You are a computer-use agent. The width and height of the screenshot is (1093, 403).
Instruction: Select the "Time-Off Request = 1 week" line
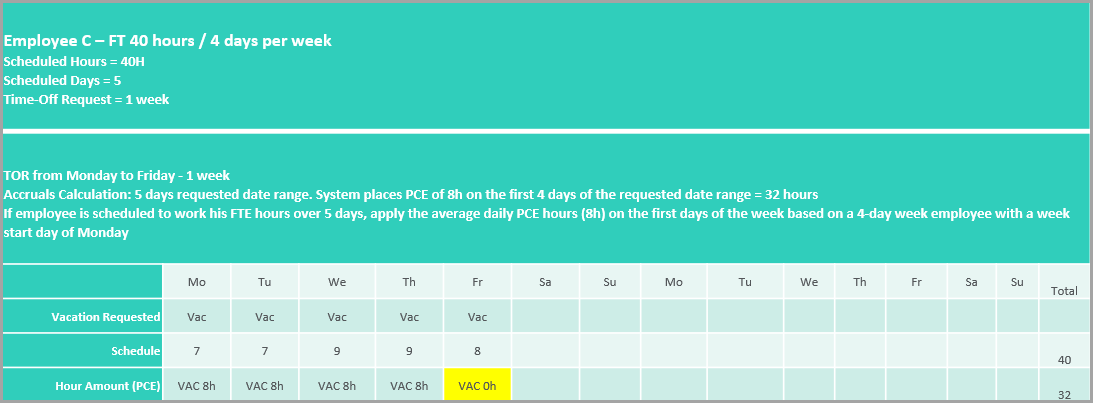(86, 99)
